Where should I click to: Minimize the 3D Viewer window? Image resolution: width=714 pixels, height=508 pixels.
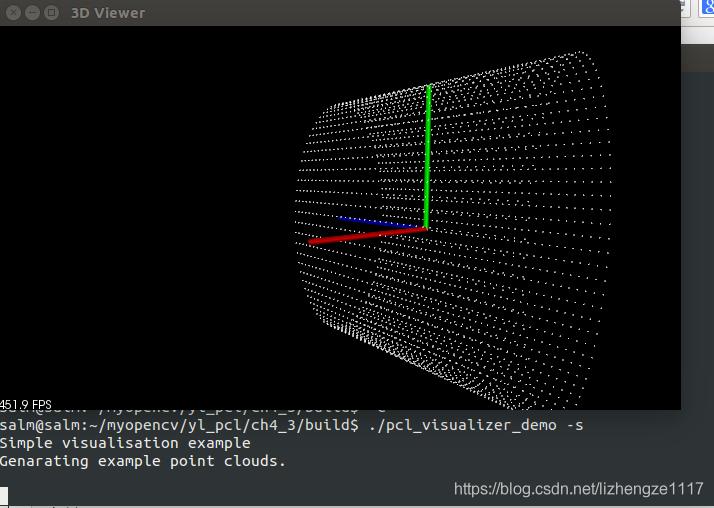click(31, 13)
